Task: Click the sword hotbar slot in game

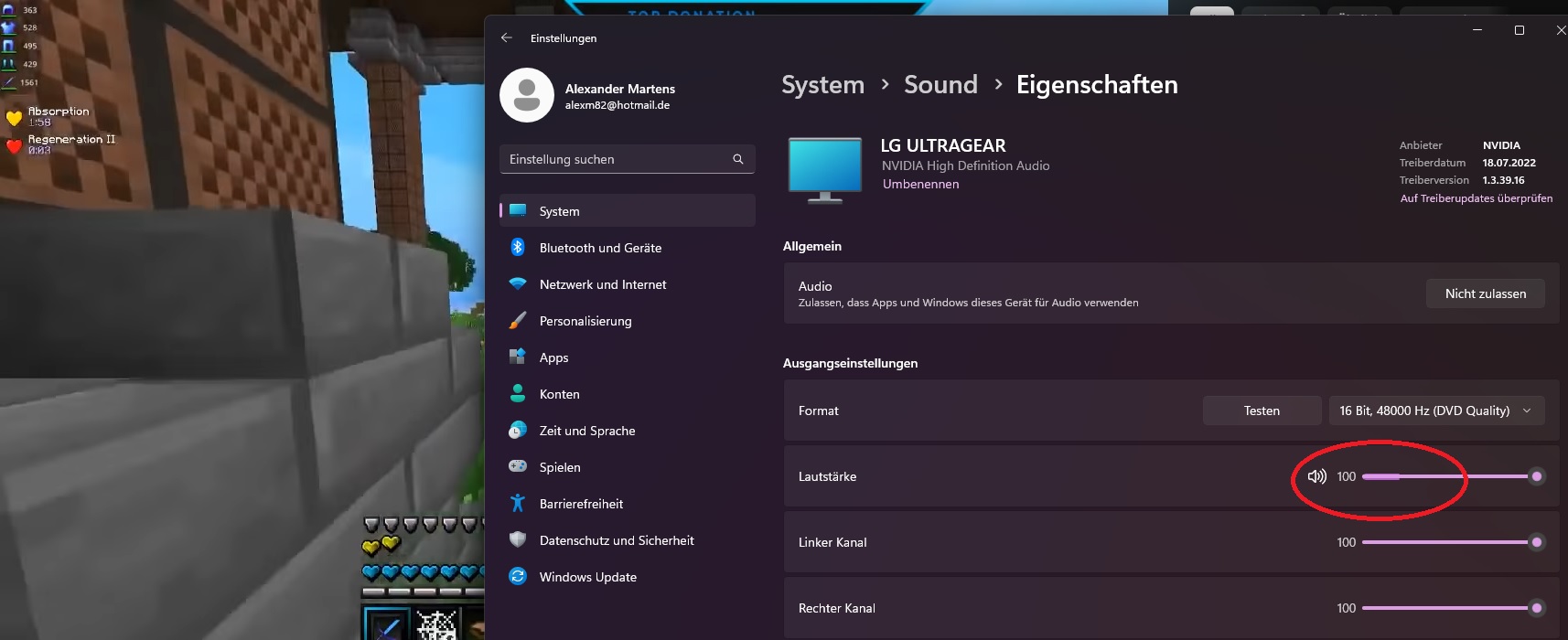Action: [x=387, y=625]
